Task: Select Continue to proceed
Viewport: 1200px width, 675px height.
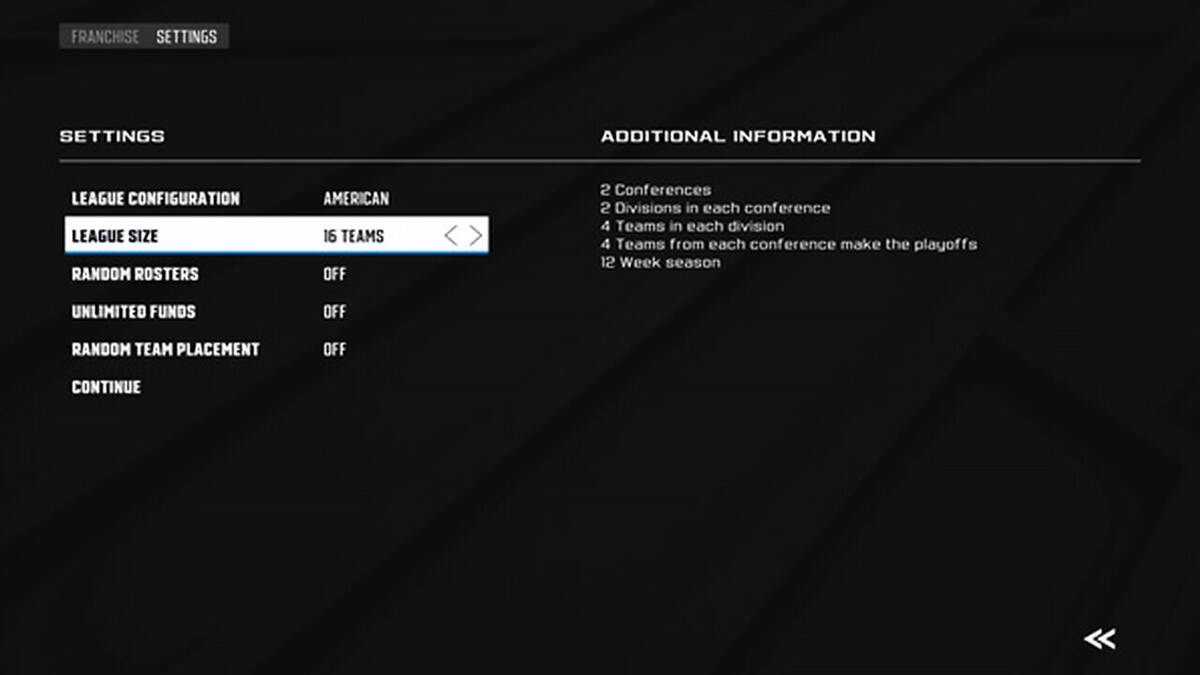Action: click(106, 387)
